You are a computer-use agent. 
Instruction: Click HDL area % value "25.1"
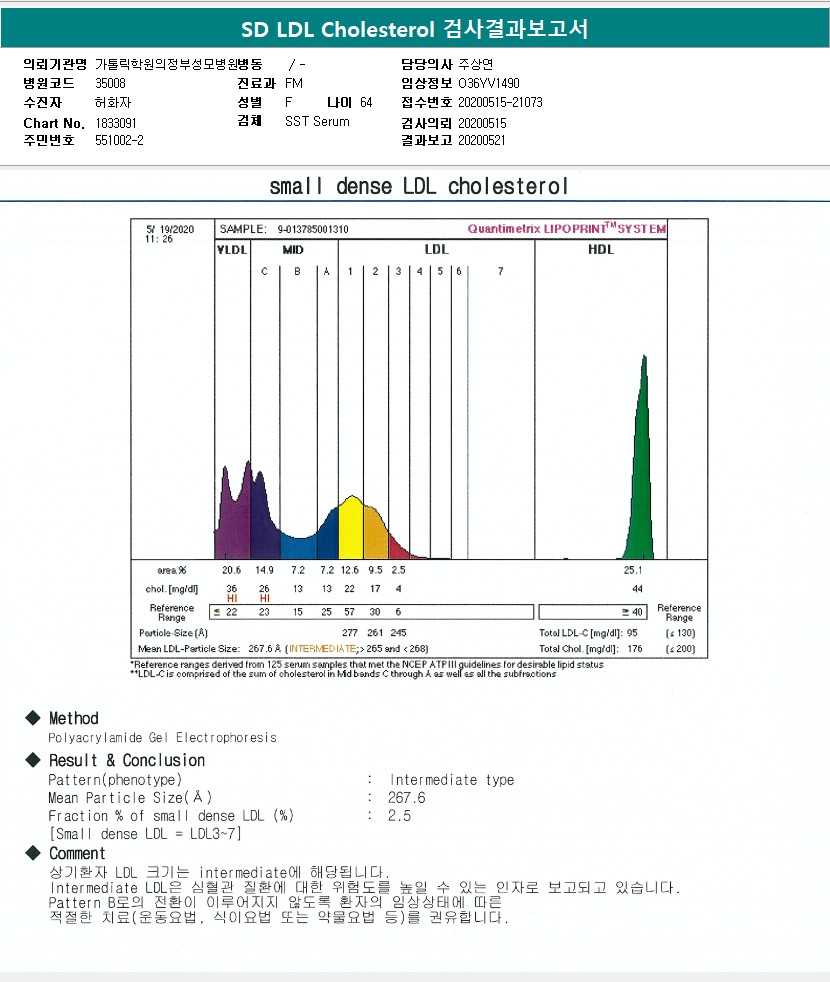[633, 570]
